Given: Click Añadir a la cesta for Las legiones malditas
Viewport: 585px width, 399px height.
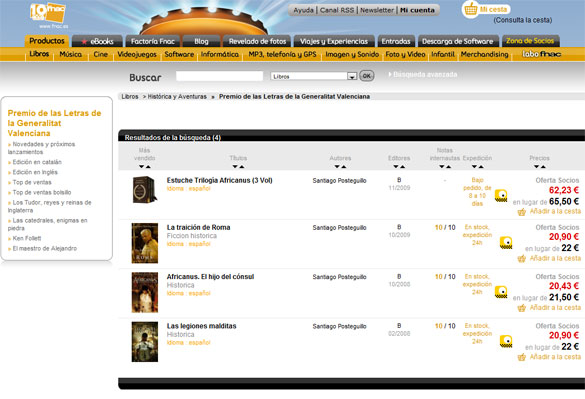Looking at the screenshot, I should click(x=555, y=357).
